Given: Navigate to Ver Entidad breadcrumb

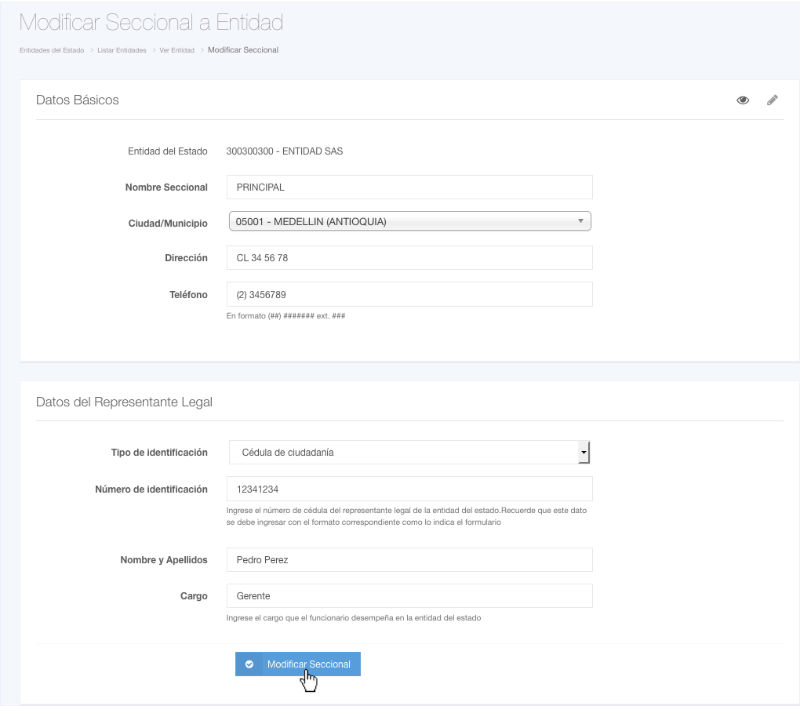Looking at the screenshot, I should click(x=177, y=50).
